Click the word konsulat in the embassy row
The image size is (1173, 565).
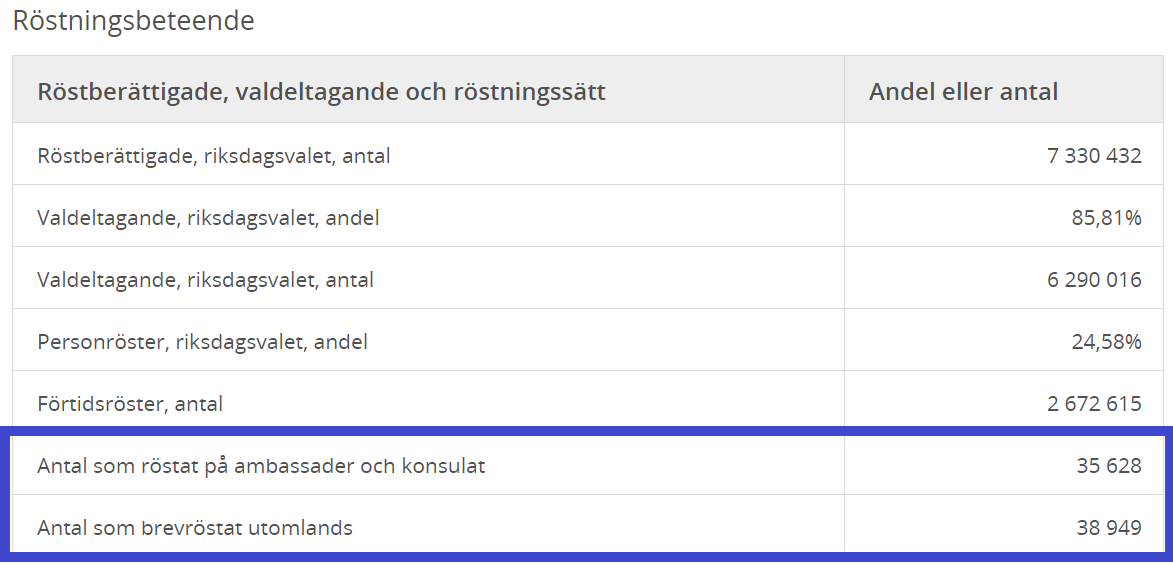(444, 466)
